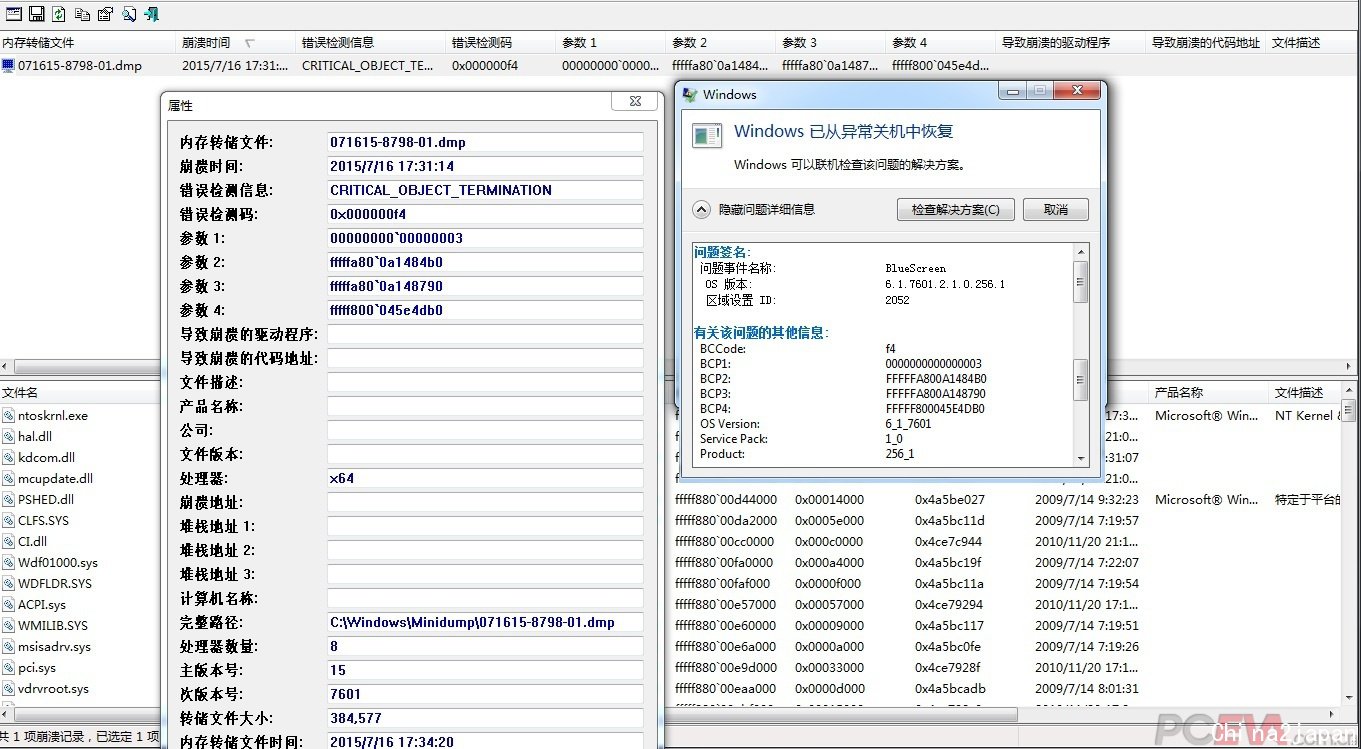Sort lower pane by 文件名 column header
Viewport: 1361px width, 749px height.
pos(80,393)
